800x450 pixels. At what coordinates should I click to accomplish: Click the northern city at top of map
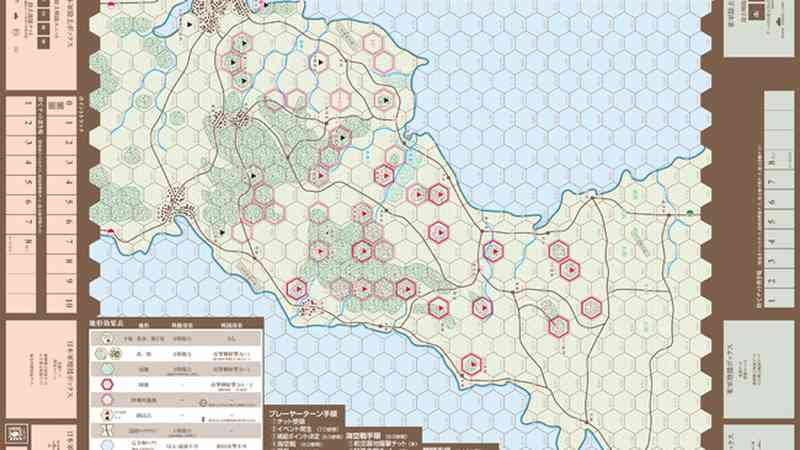240,12
